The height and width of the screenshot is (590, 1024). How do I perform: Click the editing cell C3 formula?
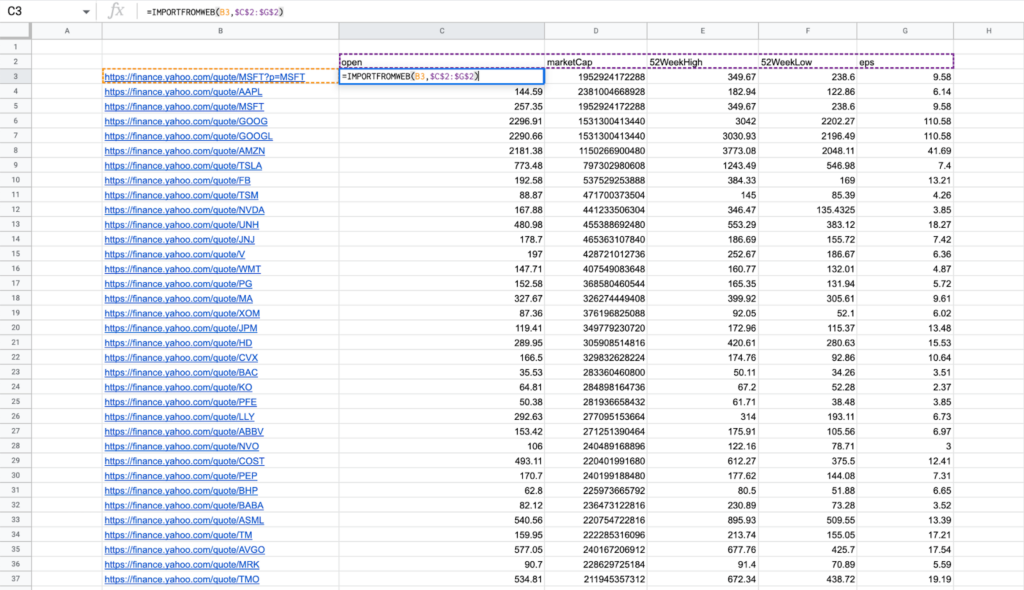[x=441, y=76]
